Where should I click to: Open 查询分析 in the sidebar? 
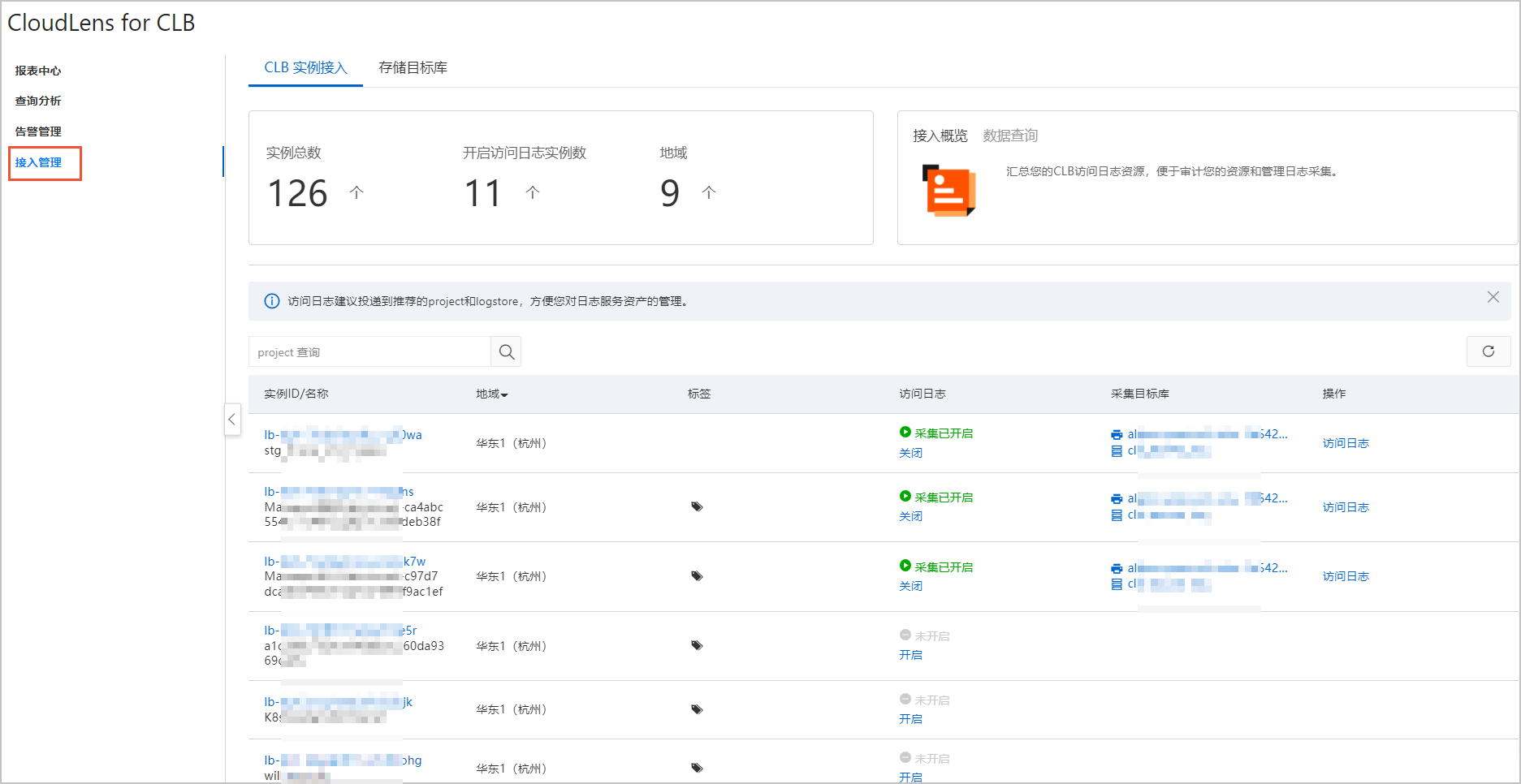click(x=38, y=101)
